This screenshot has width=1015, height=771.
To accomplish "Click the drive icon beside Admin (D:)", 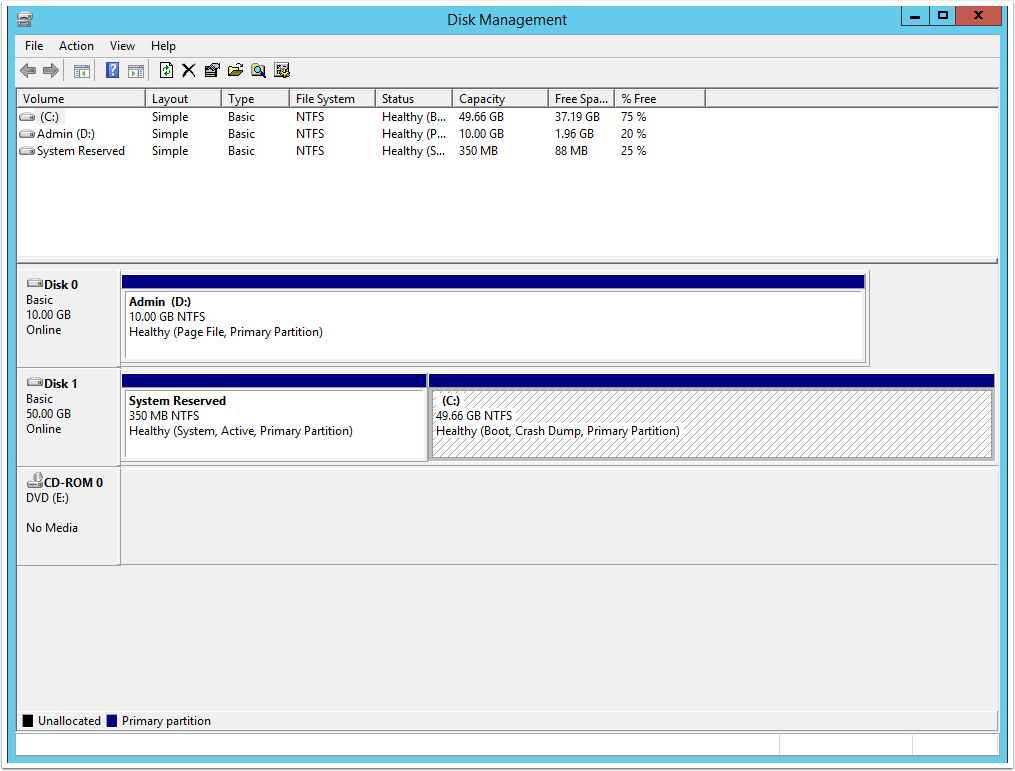I will (x=27, y=134).
